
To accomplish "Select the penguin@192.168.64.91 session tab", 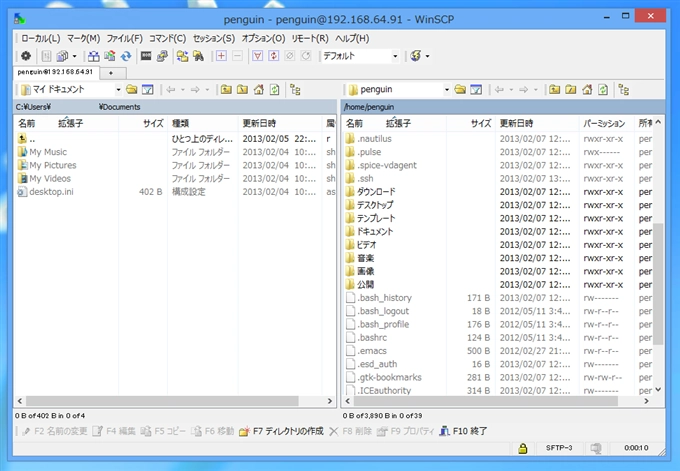I will pos(56,72).
